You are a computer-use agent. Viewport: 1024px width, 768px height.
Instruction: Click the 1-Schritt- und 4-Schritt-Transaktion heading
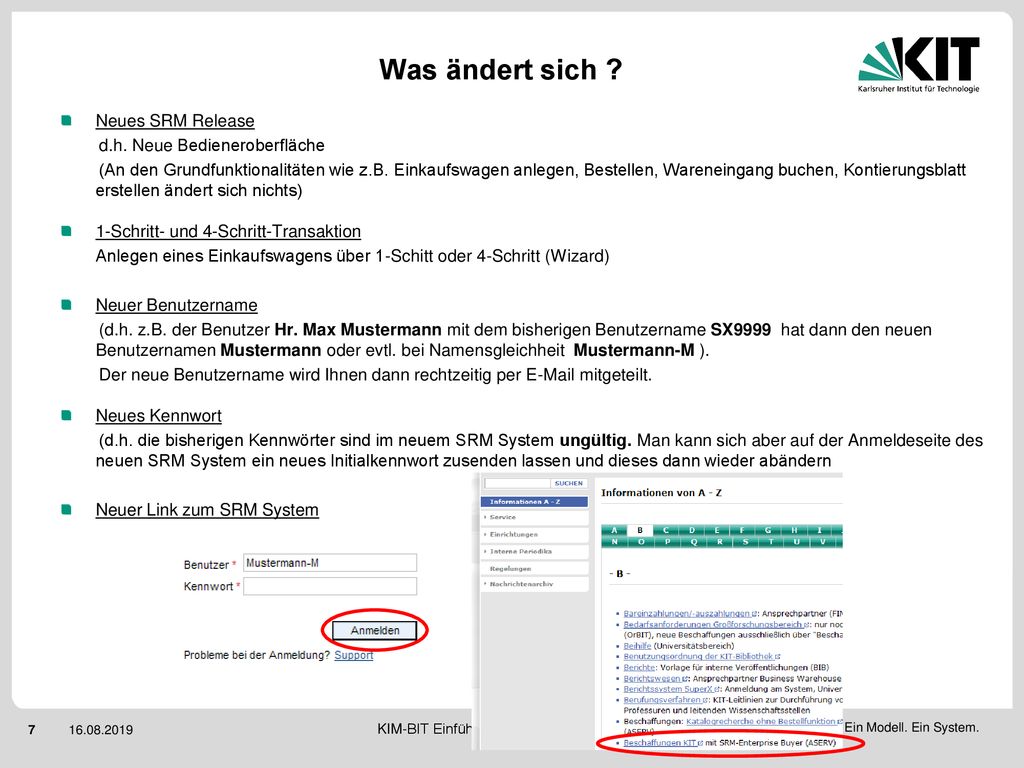[x=228, y=231]
